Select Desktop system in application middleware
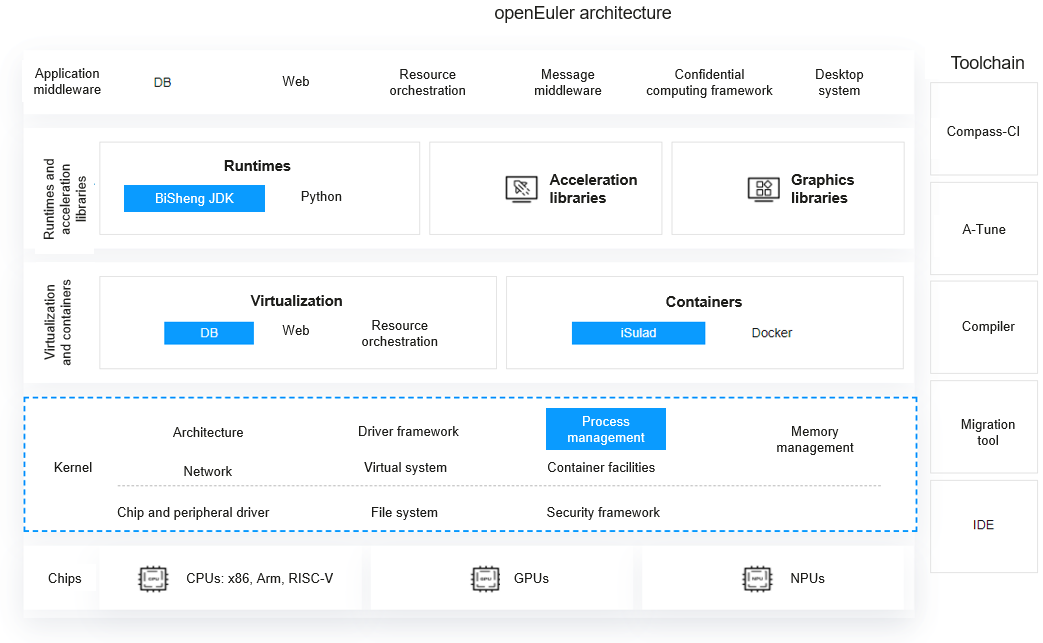The height and width of the screenshot is (643, 1043). 839,82
